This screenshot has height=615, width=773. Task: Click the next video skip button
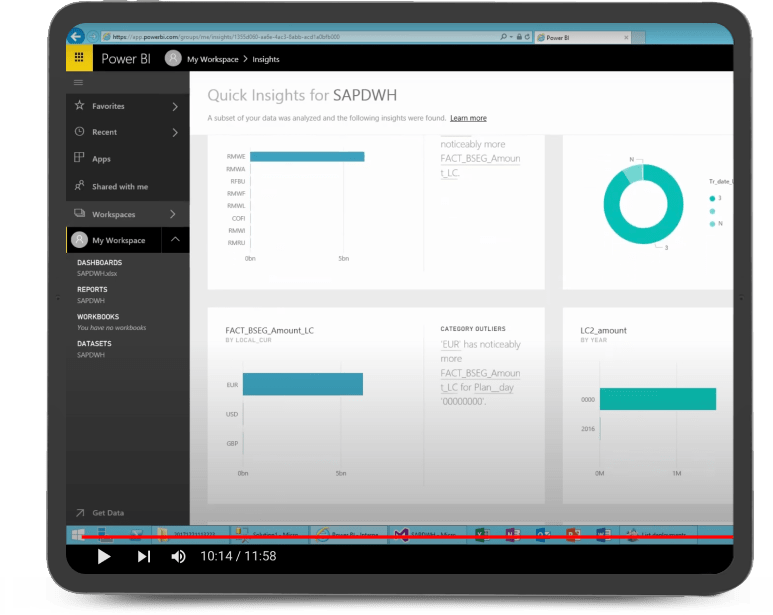[x=143, y=556]
